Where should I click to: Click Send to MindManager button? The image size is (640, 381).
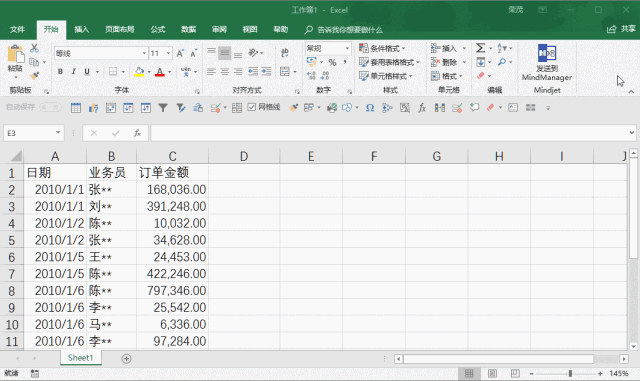click(x=547, y=62)
